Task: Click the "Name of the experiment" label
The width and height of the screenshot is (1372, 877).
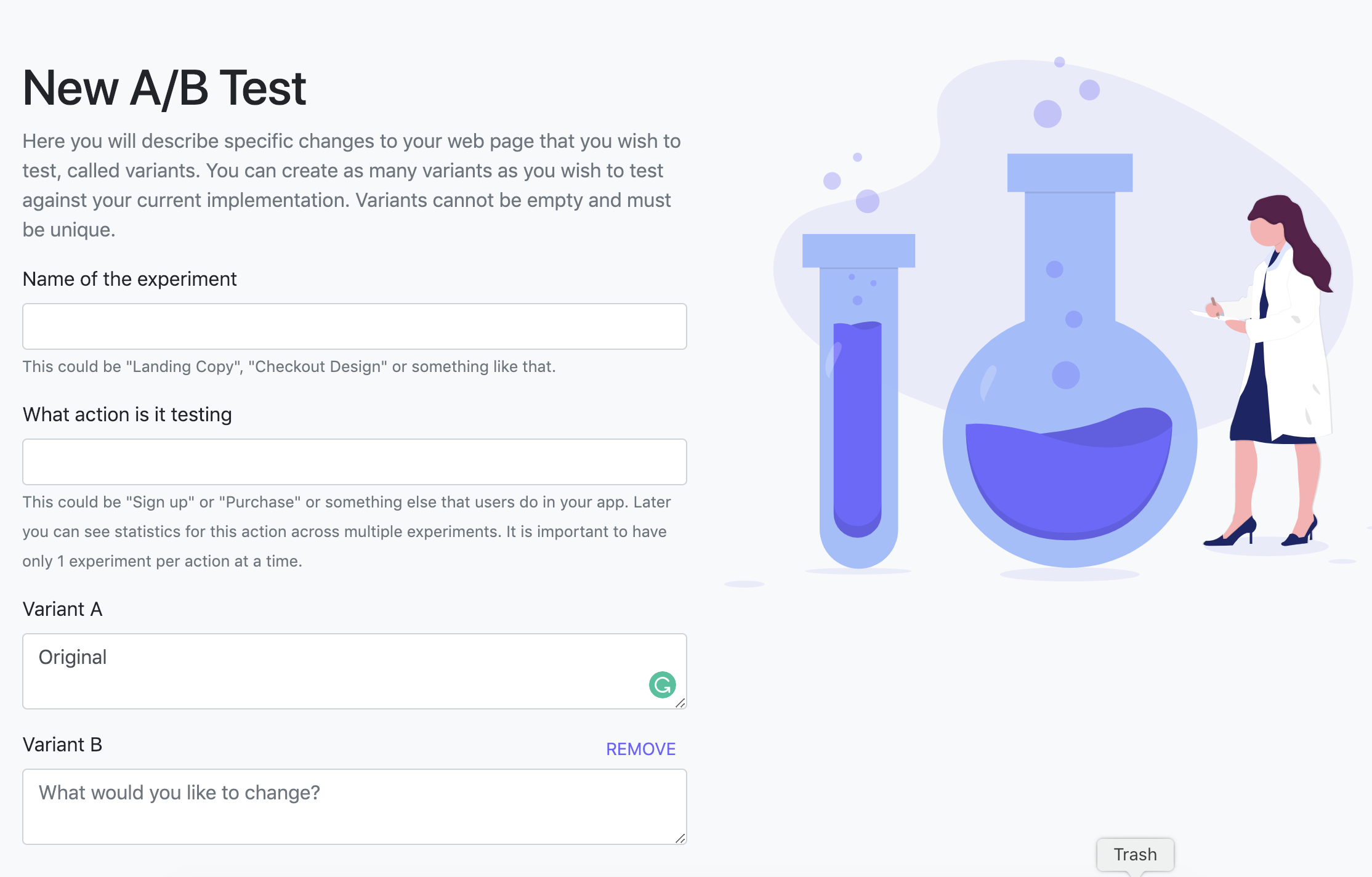Action: tap(129, 279)
